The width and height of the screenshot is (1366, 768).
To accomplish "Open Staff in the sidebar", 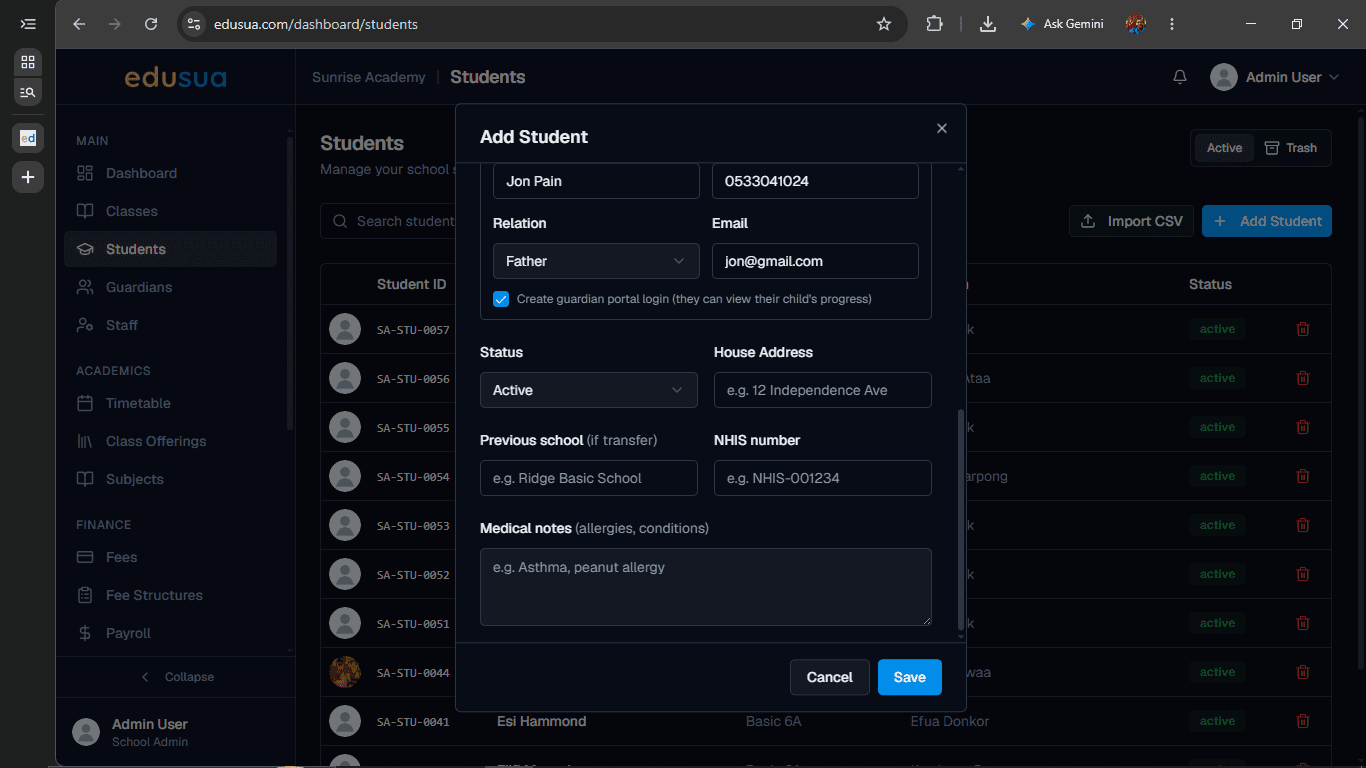I will click(170, 325).
